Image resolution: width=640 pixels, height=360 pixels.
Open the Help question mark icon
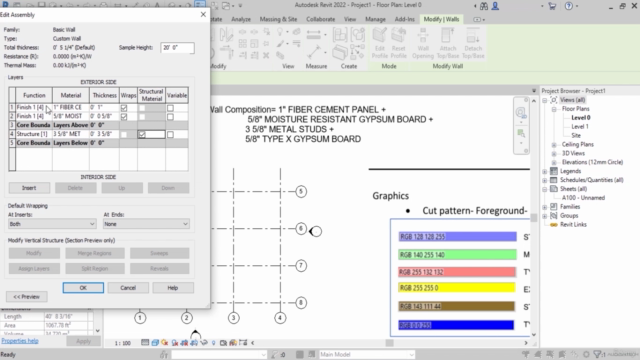pos(569,6)
